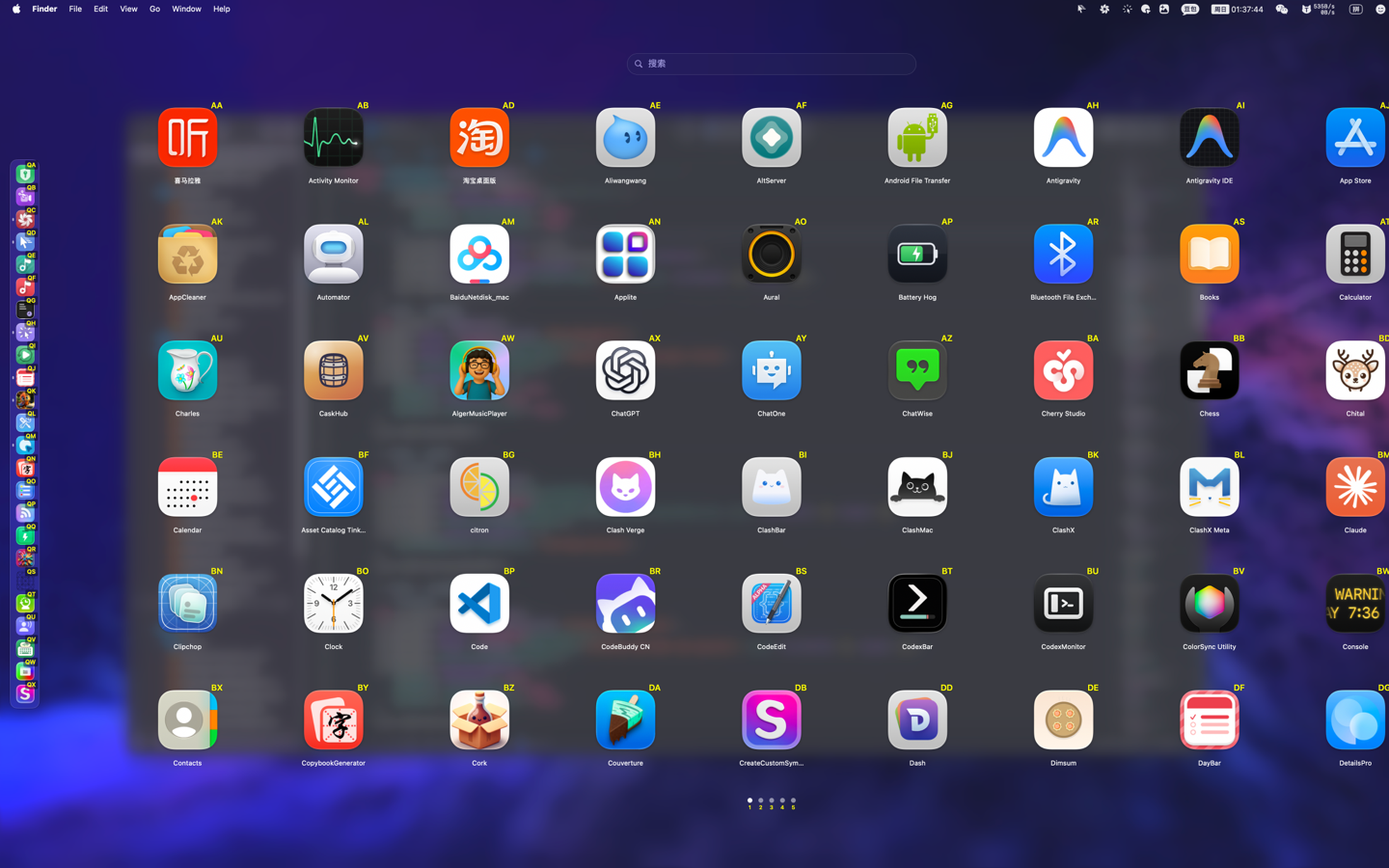Open ChatWise
1389x868 pixels.
pos(917,370)
